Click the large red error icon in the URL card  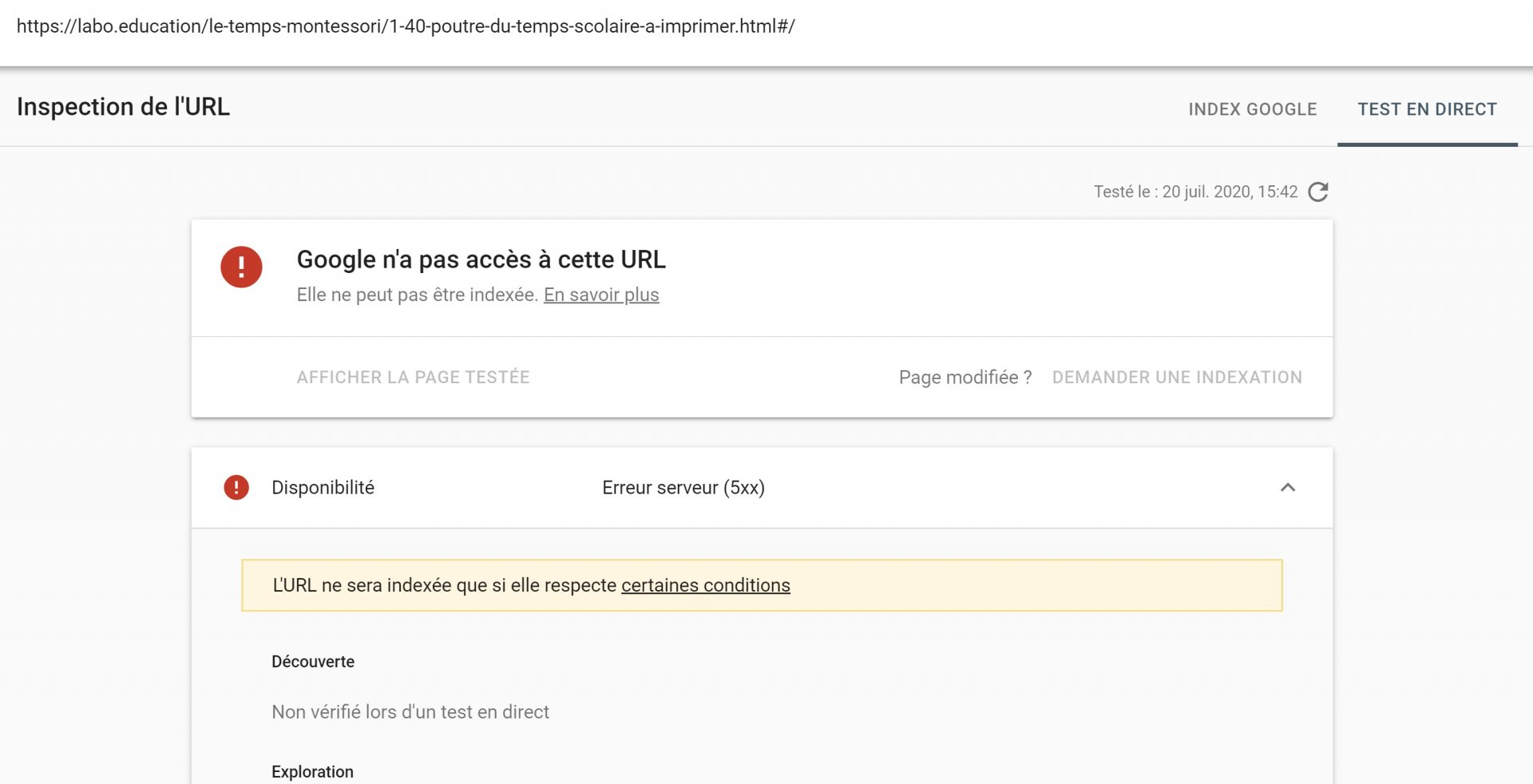pos(241,267)
